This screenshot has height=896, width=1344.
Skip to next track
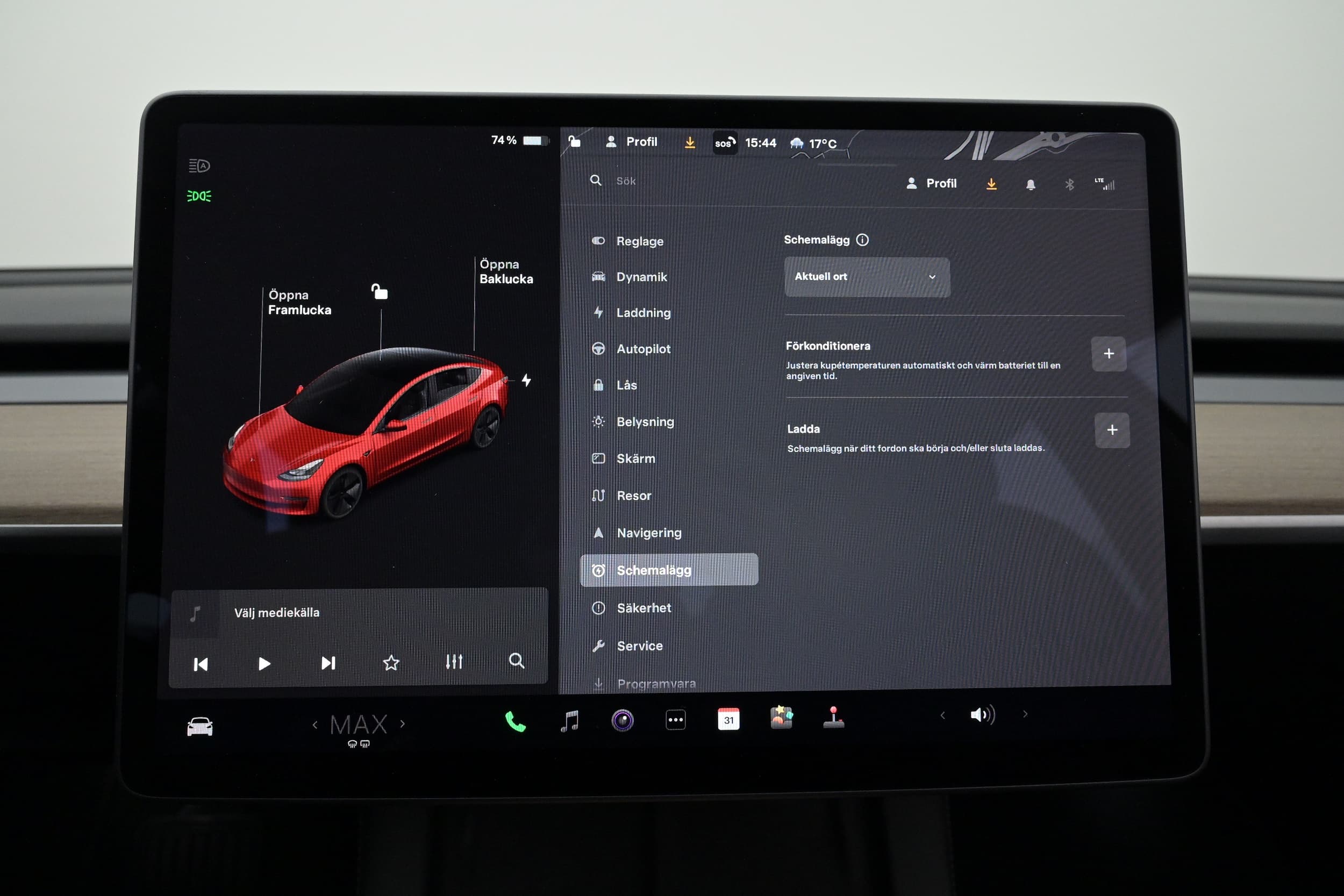[x=328, y=663]
